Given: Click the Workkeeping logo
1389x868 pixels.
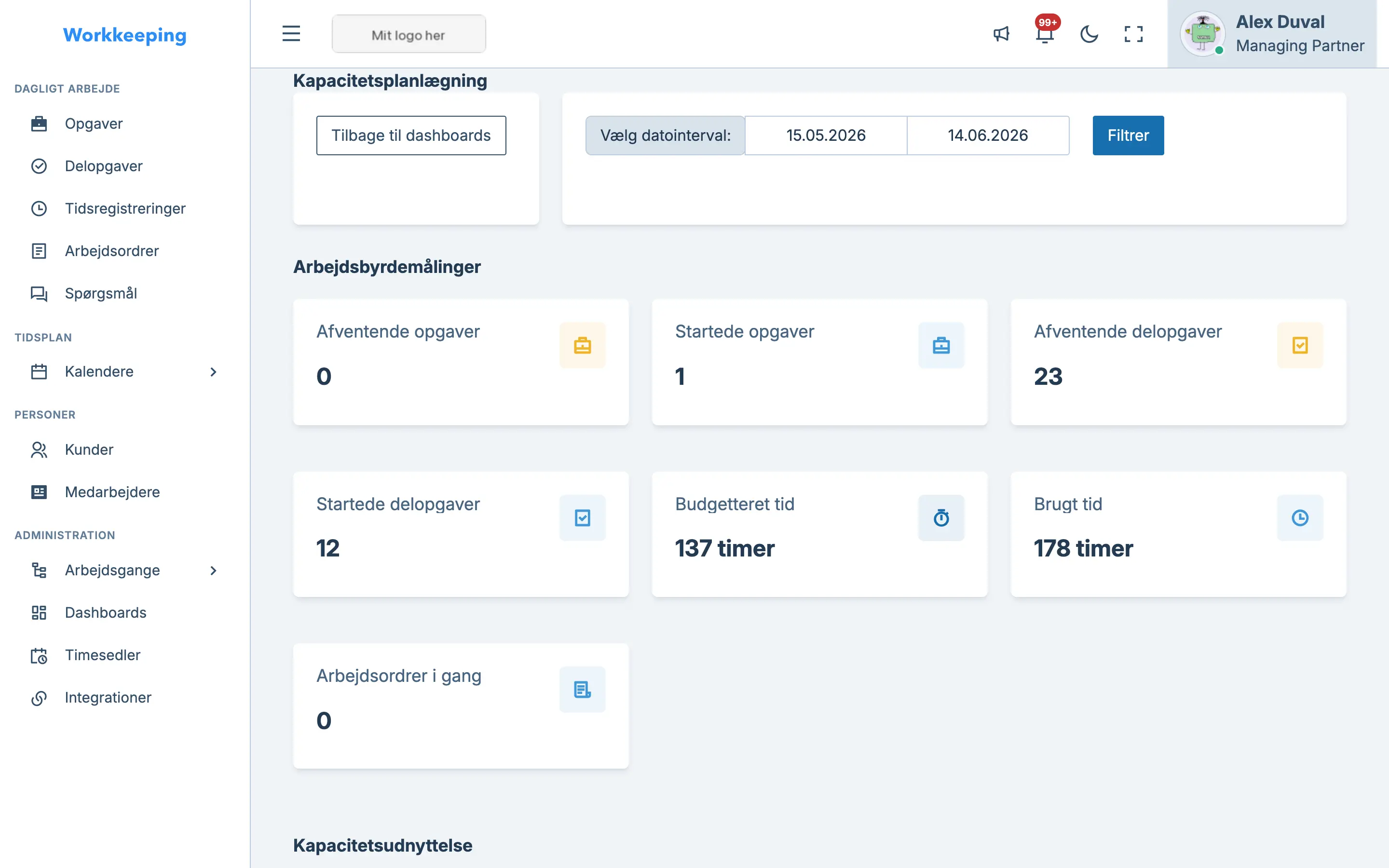Looking at the screenshot, I should click(x=124, y=35).
